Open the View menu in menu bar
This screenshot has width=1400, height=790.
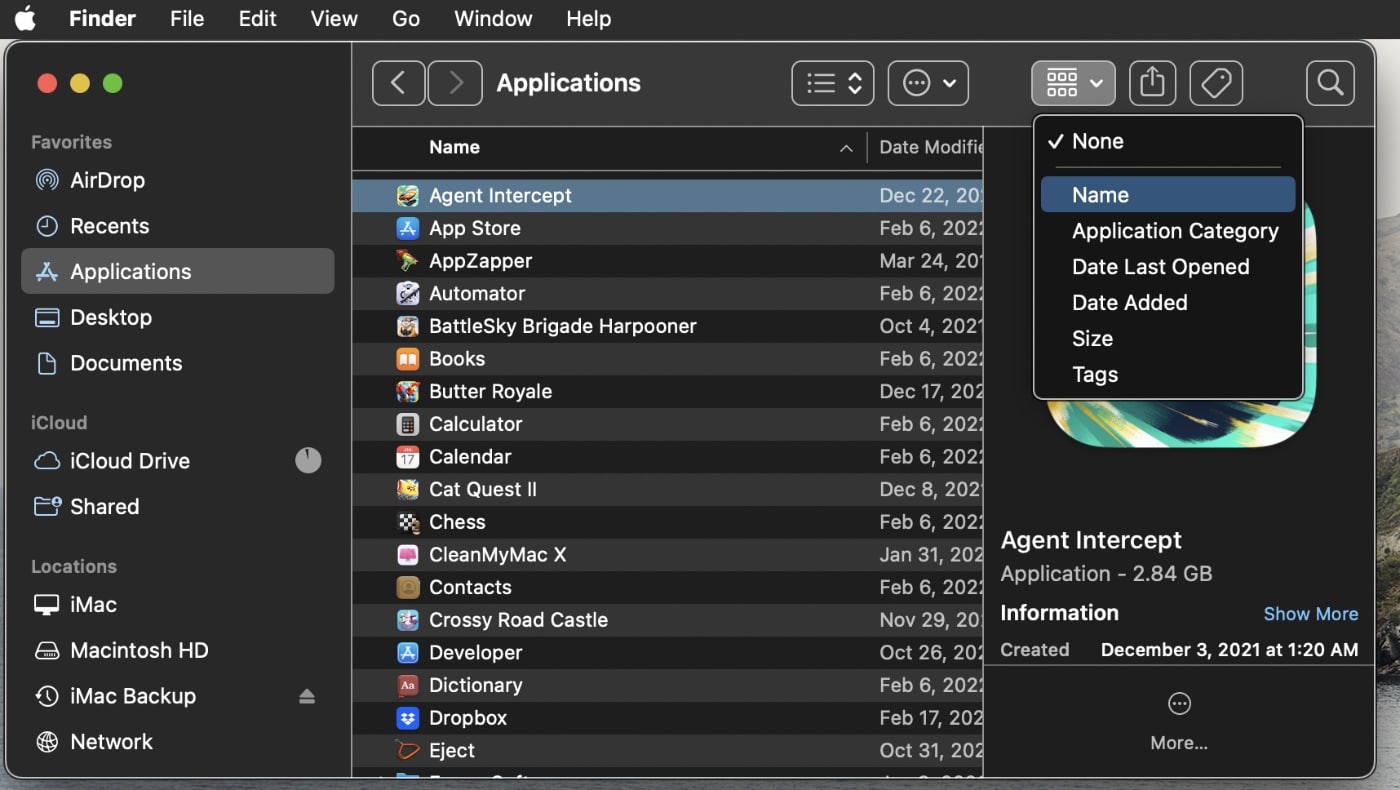point(334,19)
